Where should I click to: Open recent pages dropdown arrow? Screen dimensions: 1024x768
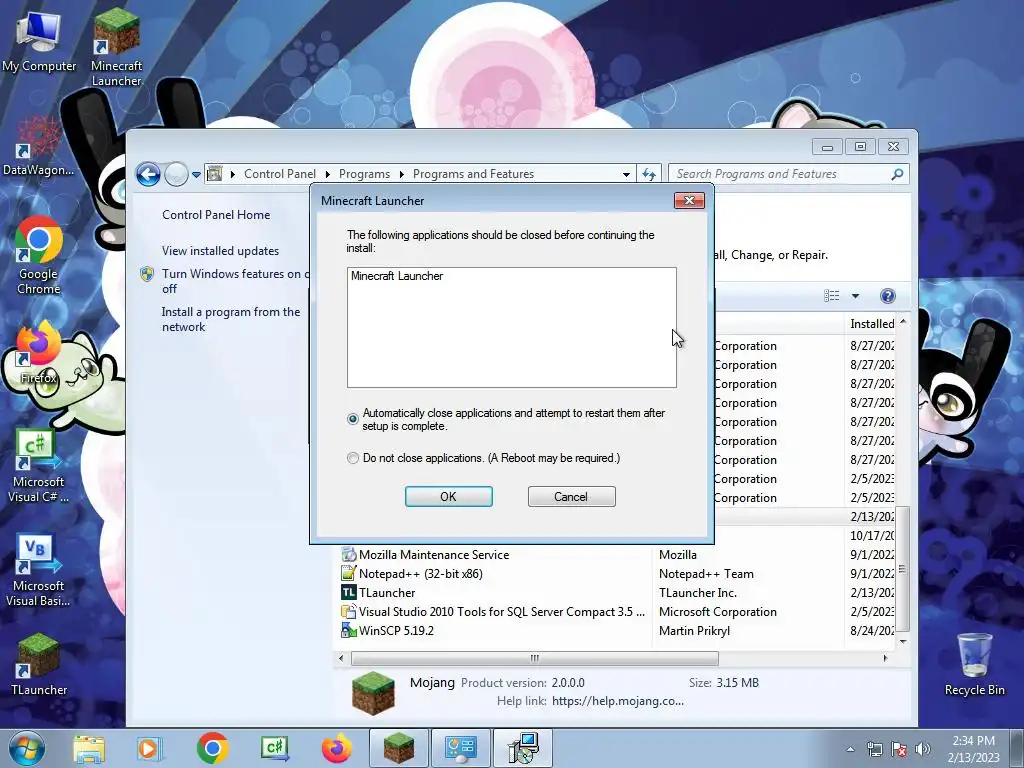(197, 175)
